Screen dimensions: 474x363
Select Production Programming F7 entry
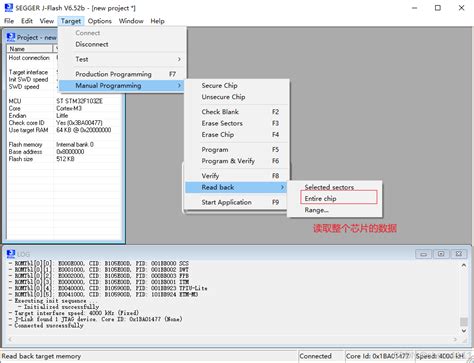pos(122,74)
